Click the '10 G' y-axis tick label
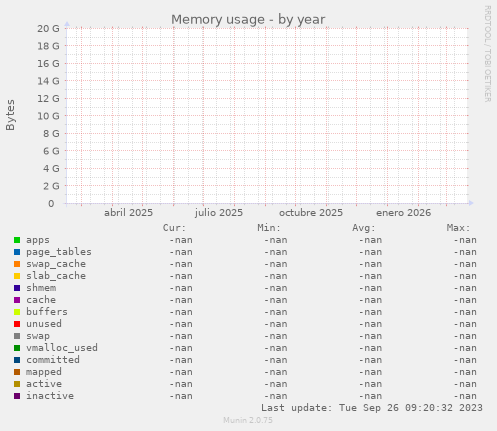The width and height of the screenshot is (497, 431). (x=48, y=116)
